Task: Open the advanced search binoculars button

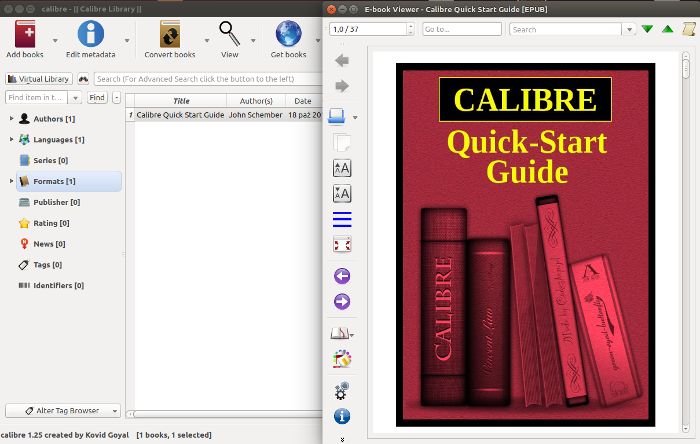Action: coord(83,79)
